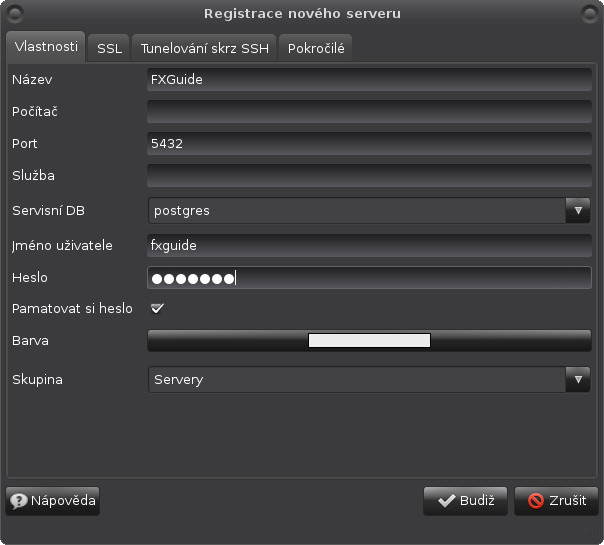The height and width of the screenshot is (545, 604).
Task: Open the Barva color picker button
Action: point(369,340)
